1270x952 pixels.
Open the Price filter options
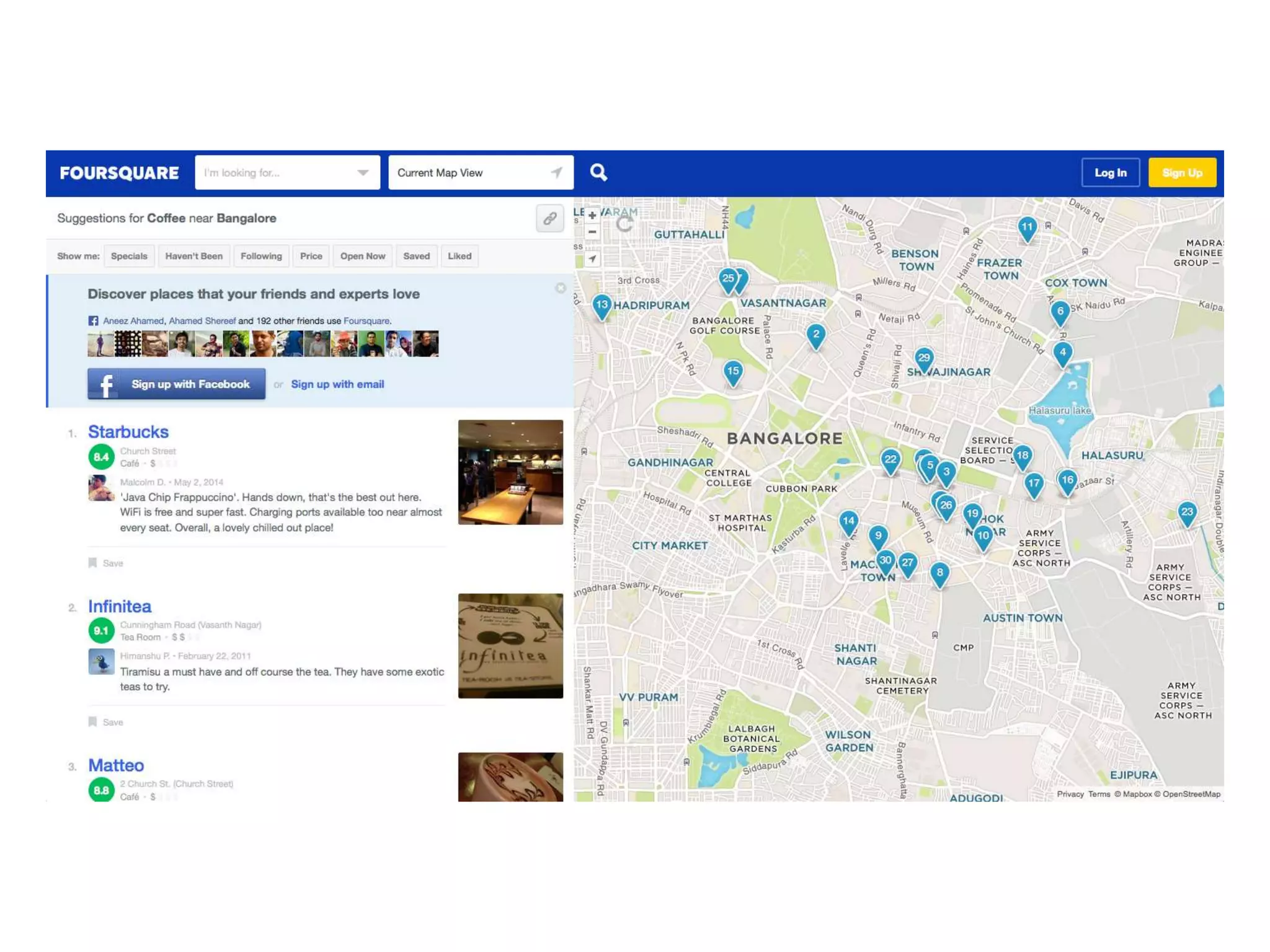tap(311, 256)
